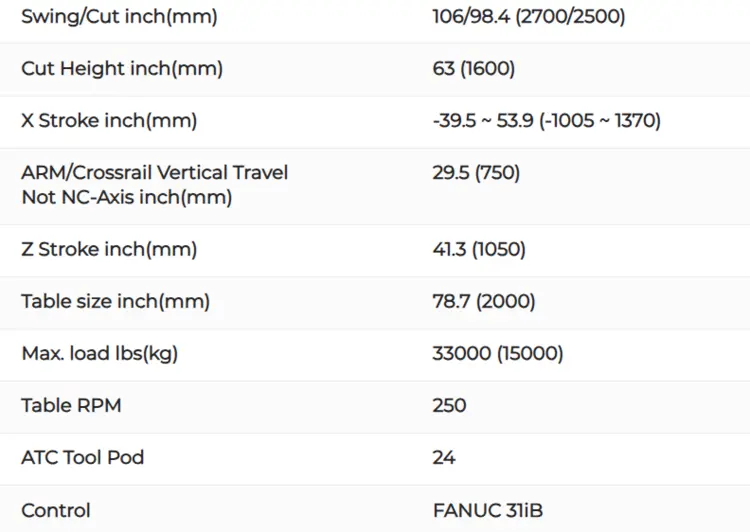Screen dimensions: 750x532
Task: Select the 63 (1600) cut height value
Action: (474, 68)
